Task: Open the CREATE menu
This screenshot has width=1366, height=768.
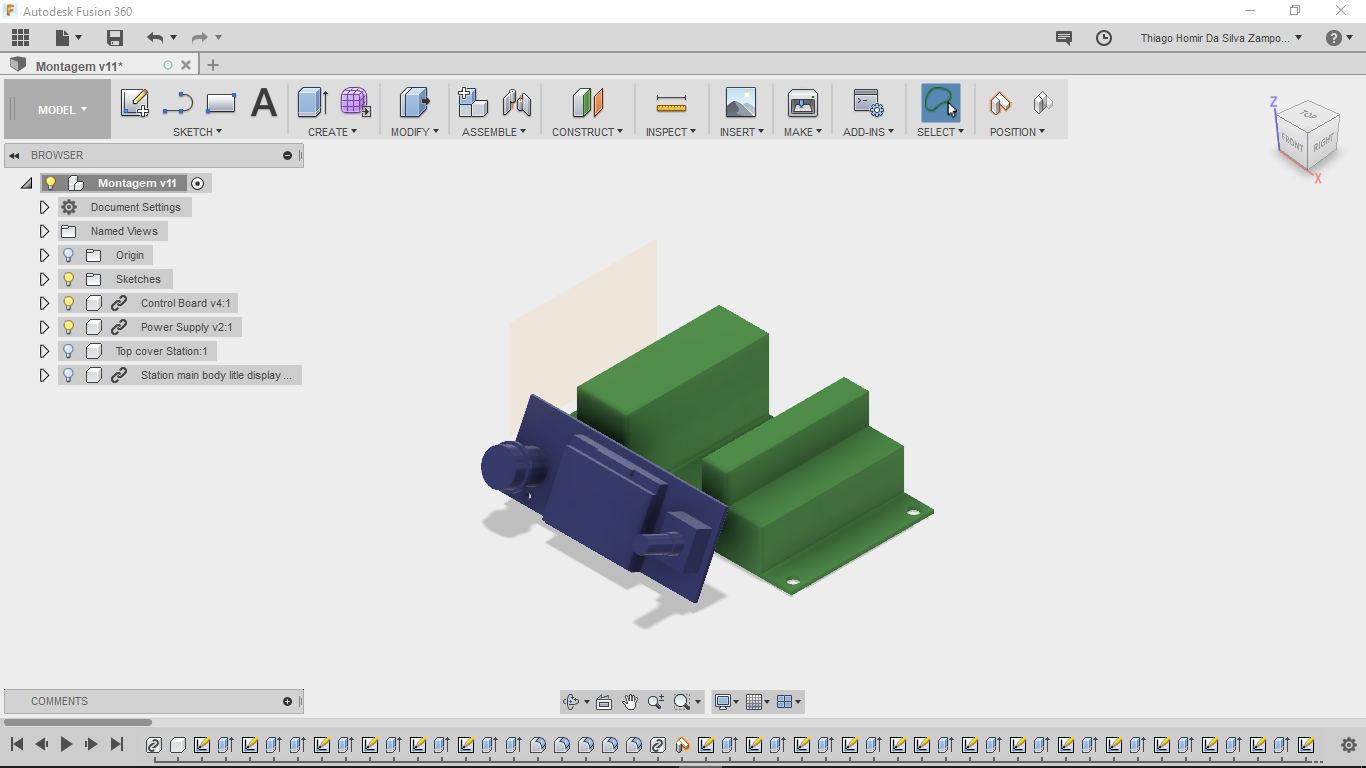Action: [x=332, y=132]
